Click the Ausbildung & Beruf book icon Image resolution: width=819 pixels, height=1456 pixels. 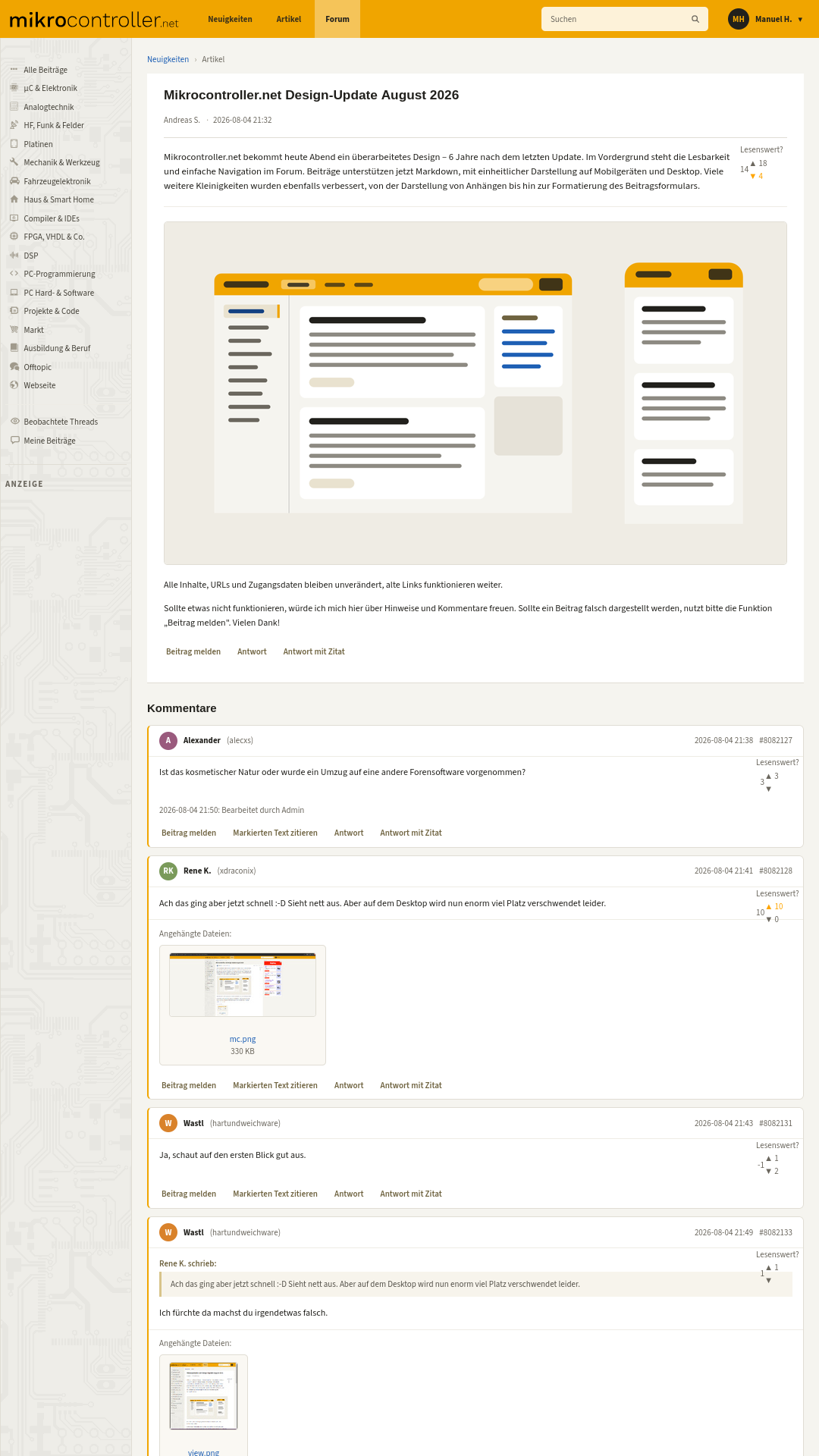point(14,348)
